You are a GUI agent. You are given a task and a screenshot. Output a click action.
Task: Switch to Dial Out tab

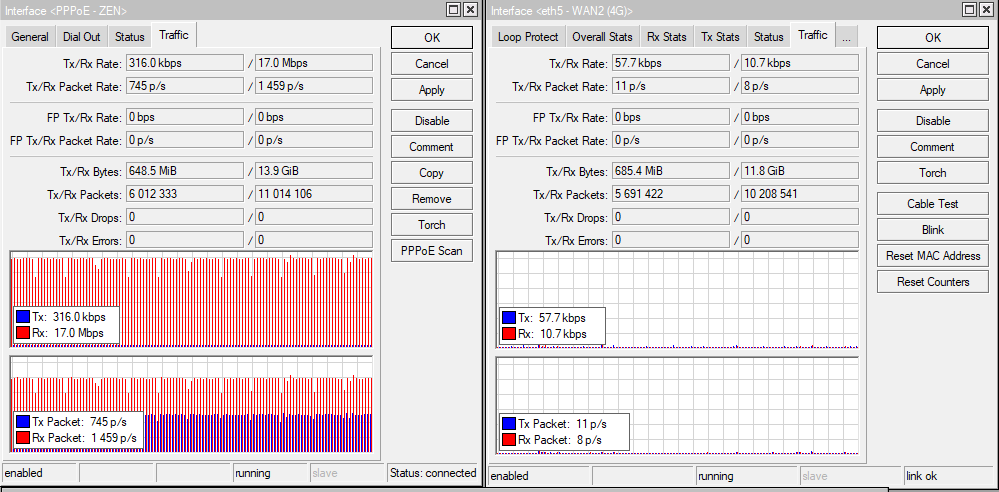coord(82,37)
